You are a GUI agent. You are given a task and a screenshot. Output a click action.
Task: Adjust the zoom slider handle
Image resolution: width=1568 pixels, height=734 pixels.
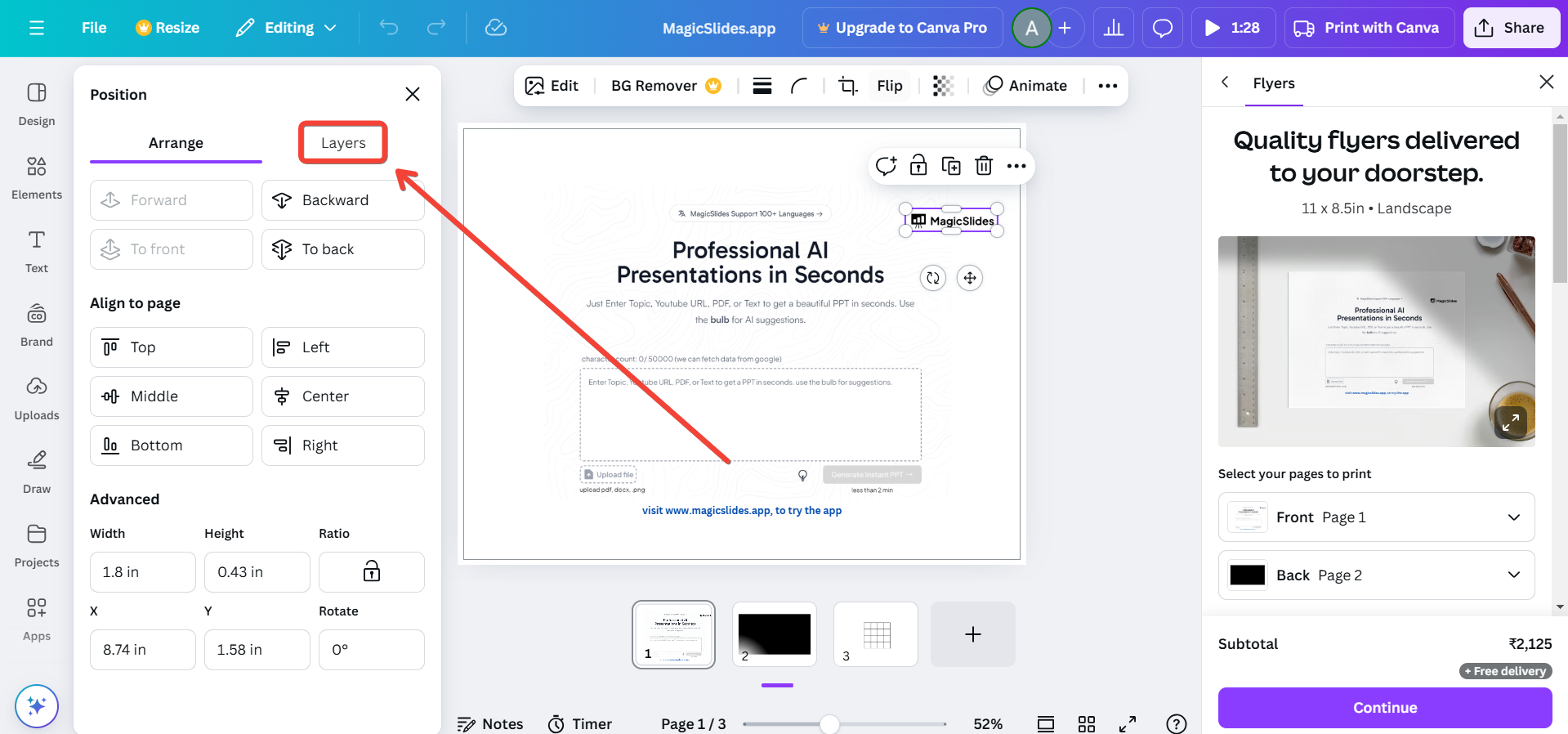(829, 724)
